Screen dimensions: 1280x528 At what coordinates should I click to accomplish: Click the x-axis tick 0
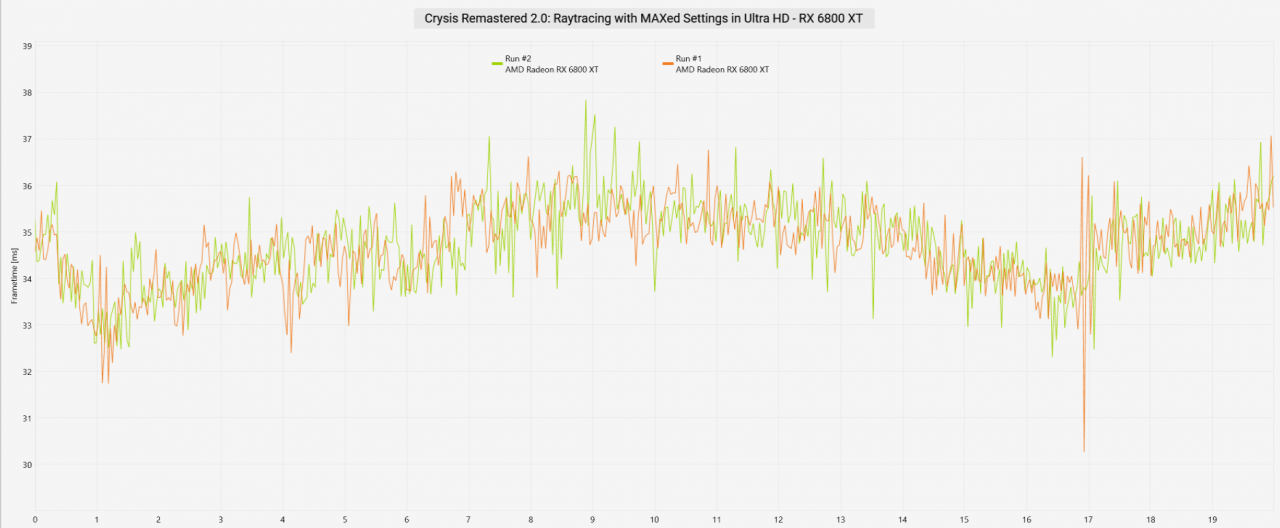click(35, 520)
